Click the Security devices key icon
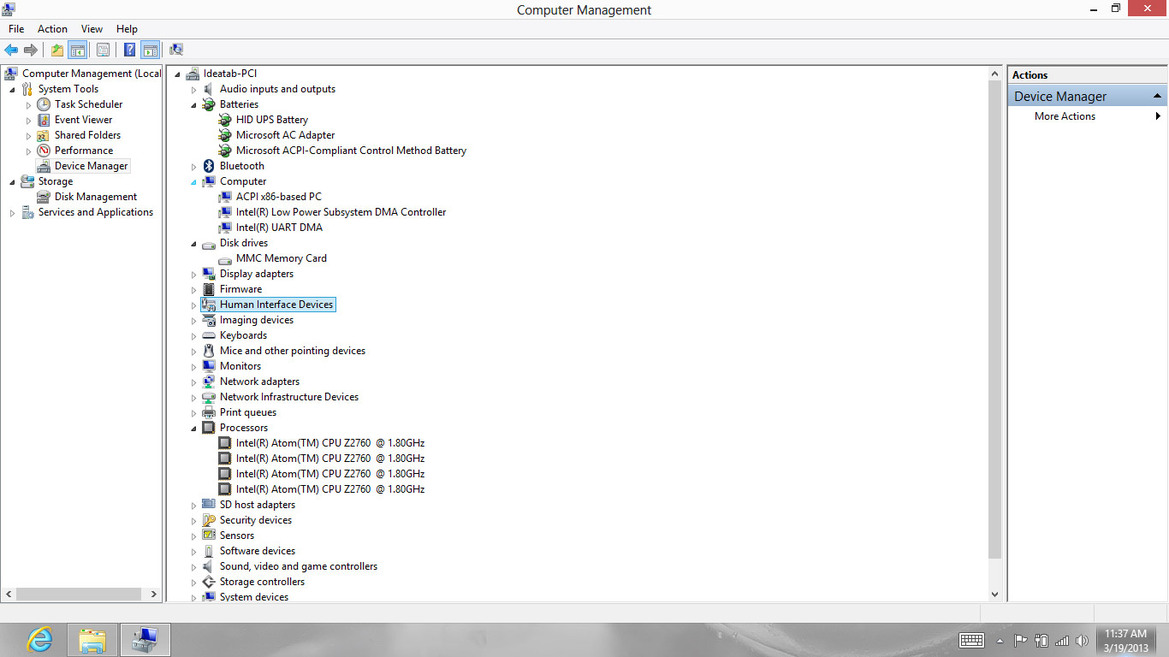The image size is (1169, 657). [x=209, y=521]
